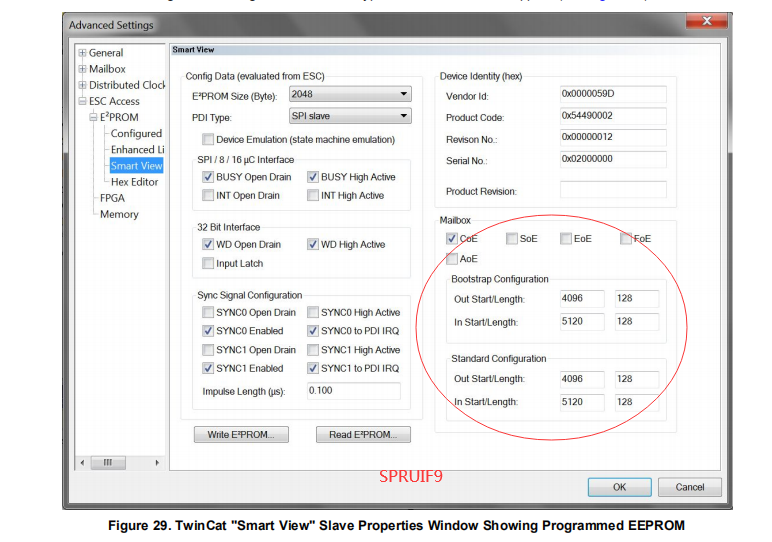The height and width of the screenshot is (542, 772).
Task: Expand the Distributed Clock tree node
Action: (x=83, y=85)
